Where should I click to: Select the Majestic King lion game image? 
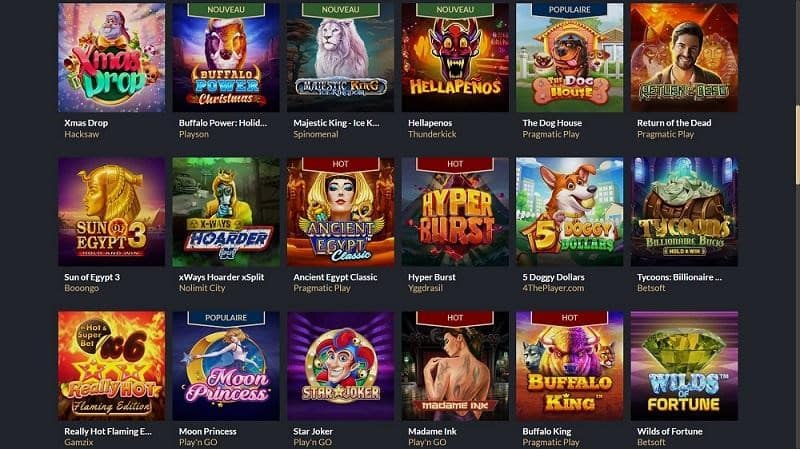coord(340,57)
